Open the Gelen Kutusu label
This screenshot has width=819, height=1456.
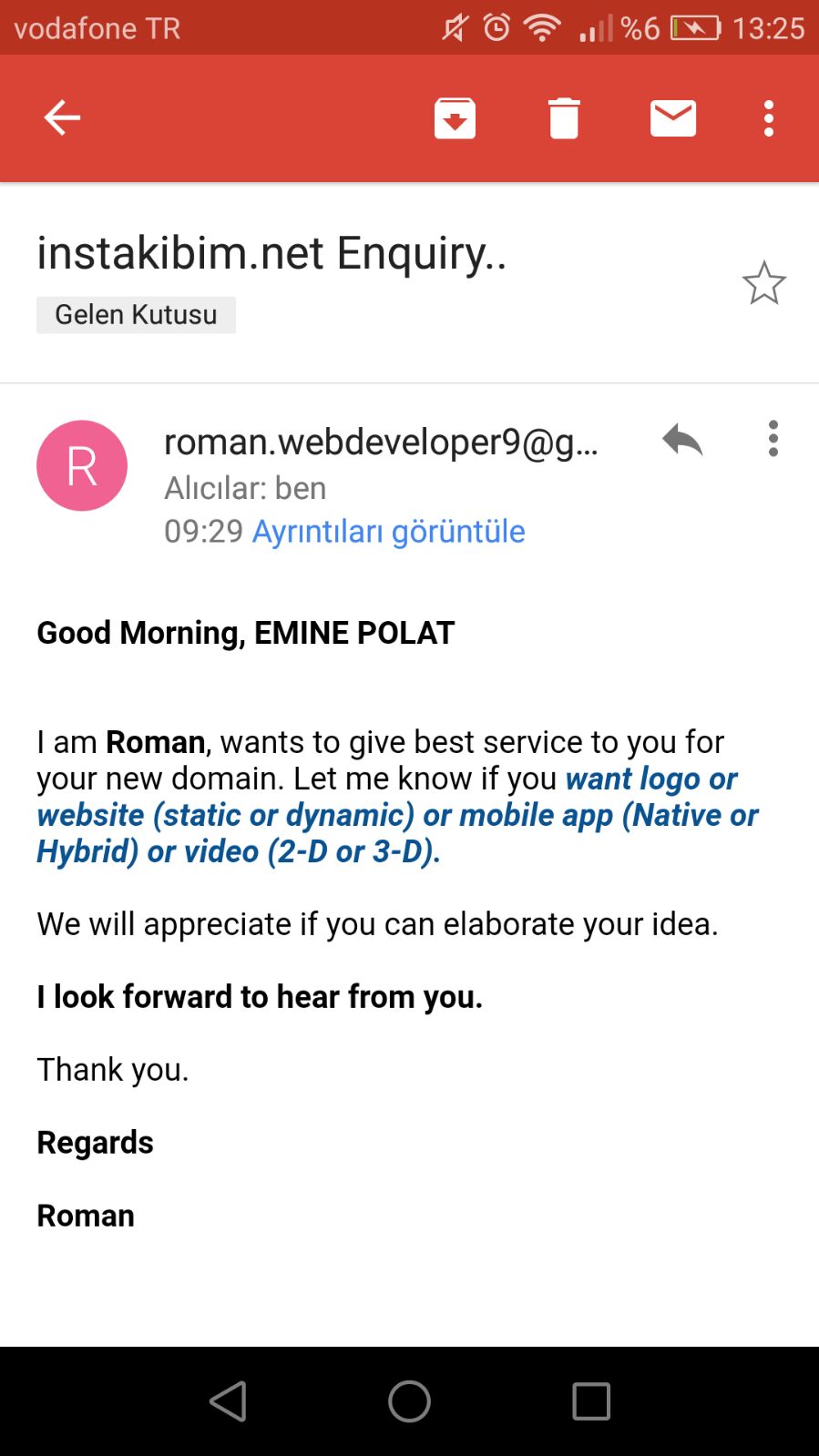click(136, 314)
